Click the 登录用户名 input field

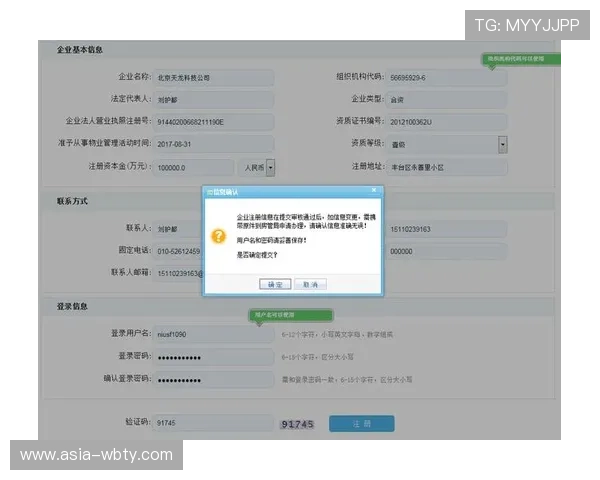pyautogui.click(x=214, y=334)
